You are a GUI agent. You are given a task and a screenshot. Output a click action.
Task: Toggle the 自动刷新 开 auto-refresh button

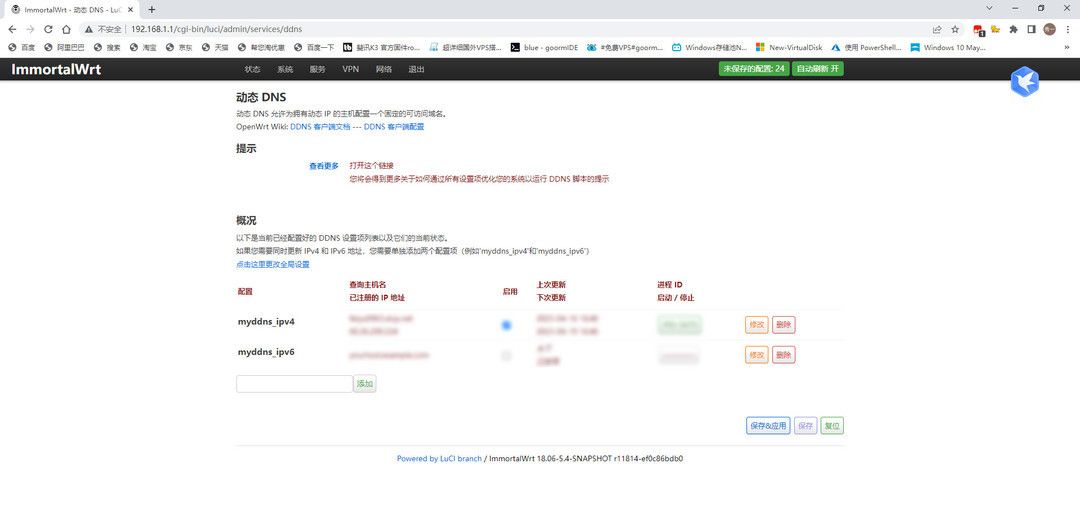tap(818, 69)
